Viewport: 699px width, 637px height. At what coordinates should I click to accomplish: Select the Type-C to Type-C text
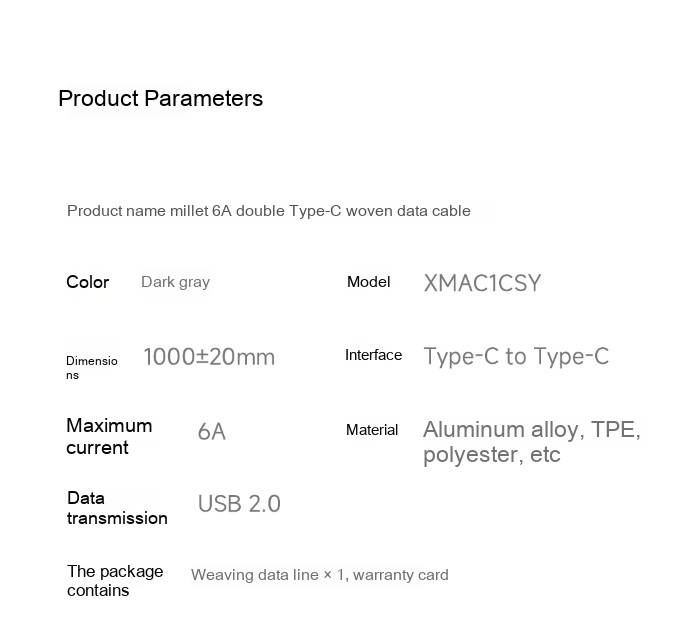(x=516, y=357)
